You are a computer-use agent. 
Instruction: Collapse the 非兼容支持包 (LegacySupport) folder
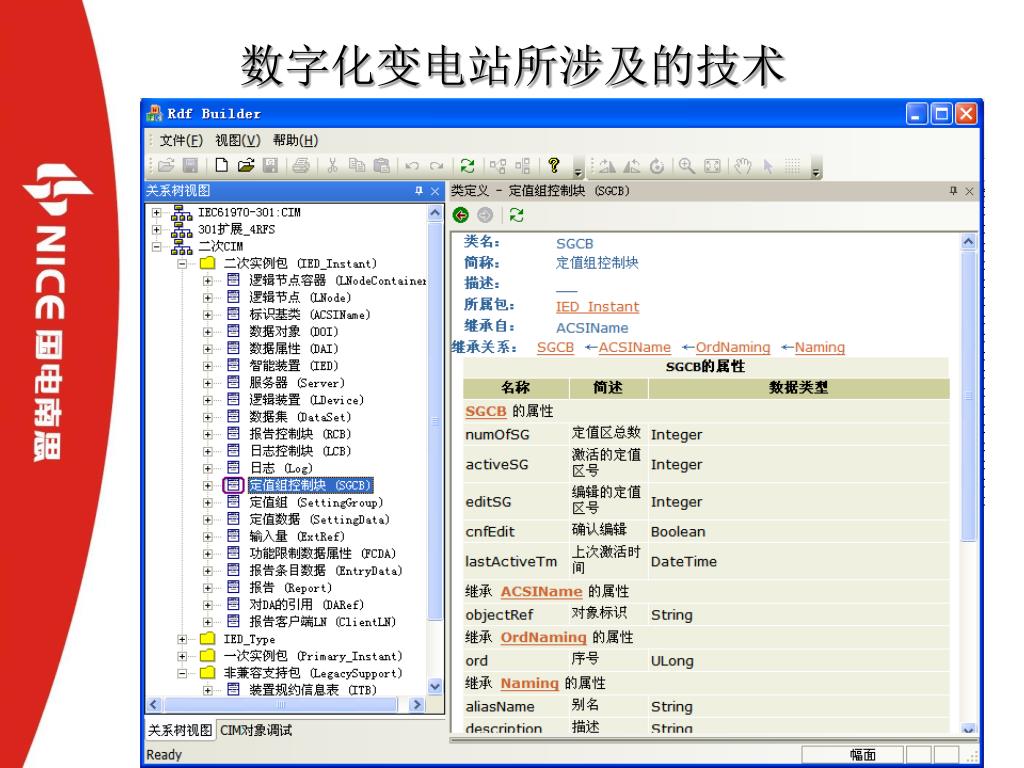click(182, 673)
